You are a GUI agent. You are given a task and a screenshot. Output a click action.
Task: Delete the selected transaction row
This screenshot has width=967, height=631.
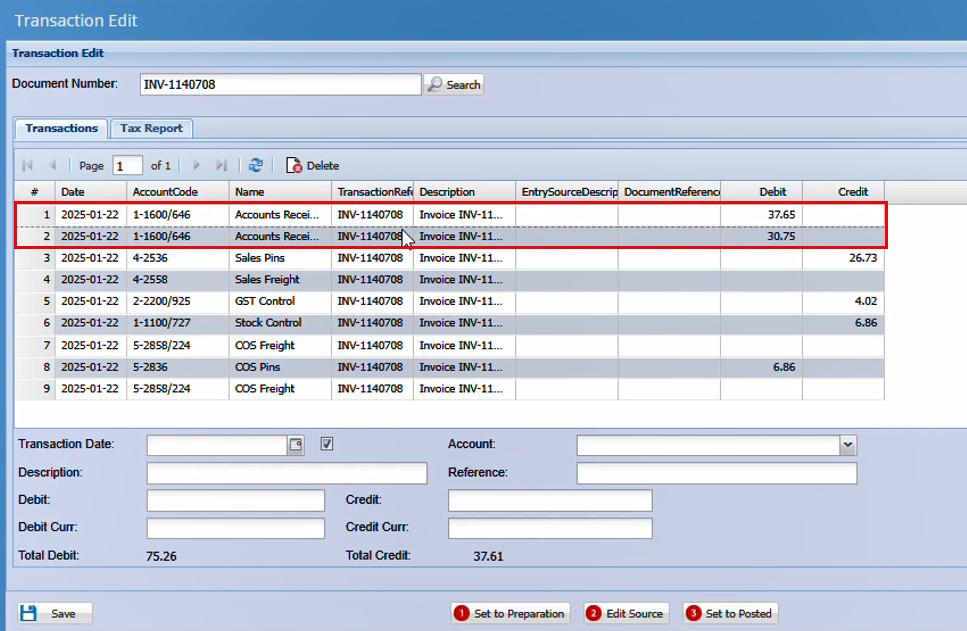tap(312, 165)
